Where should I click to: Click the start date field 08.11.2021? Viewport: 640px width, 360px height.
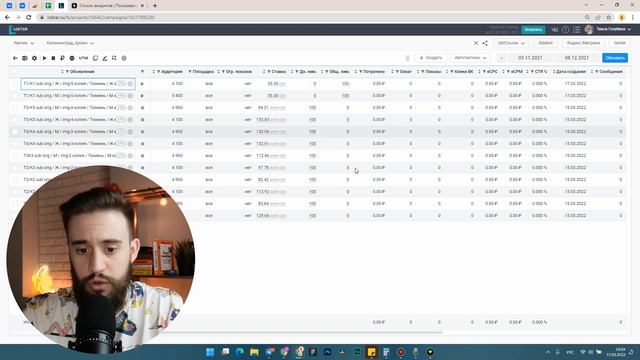click(530, 58)
